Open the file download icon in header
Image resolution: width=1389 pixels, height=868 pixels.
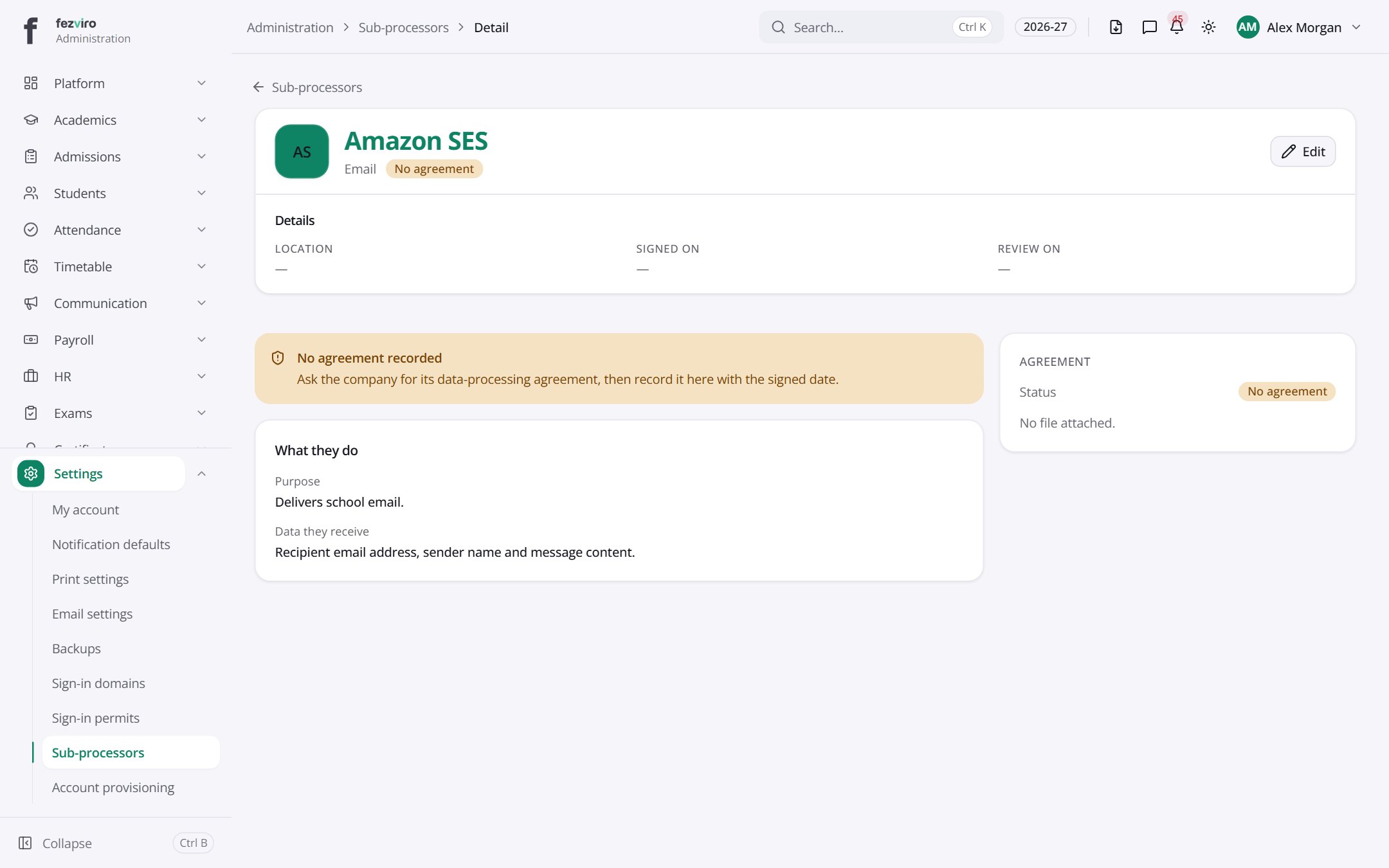(x=1116, y=27)
